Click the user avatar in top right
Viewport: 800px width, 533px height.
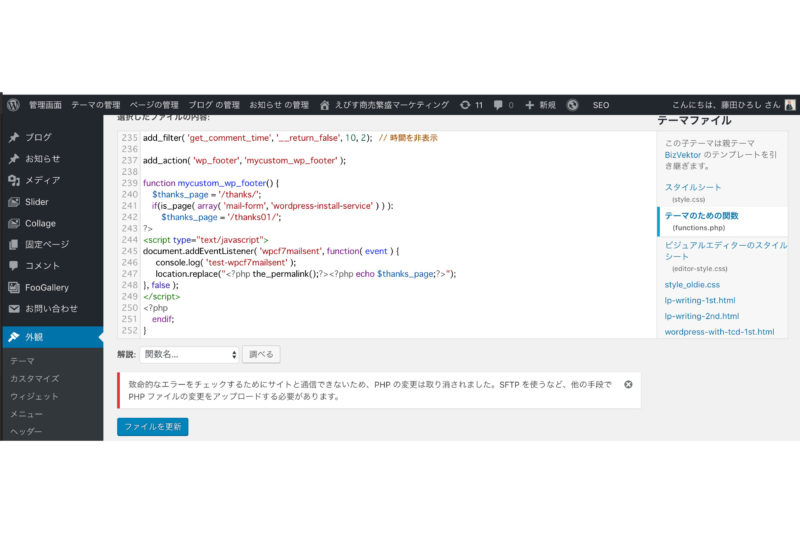coord(790,104)
